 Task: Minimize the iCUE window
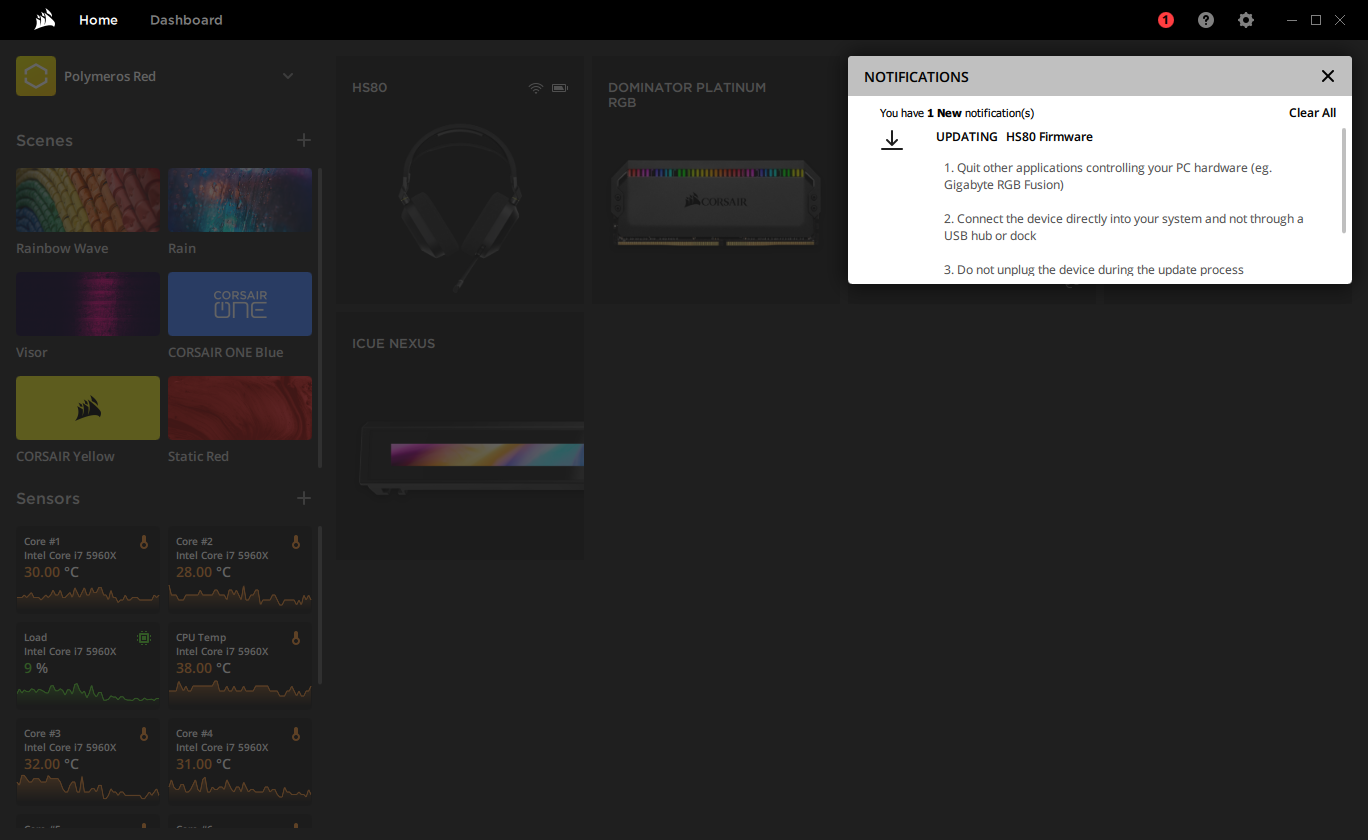1292,20
